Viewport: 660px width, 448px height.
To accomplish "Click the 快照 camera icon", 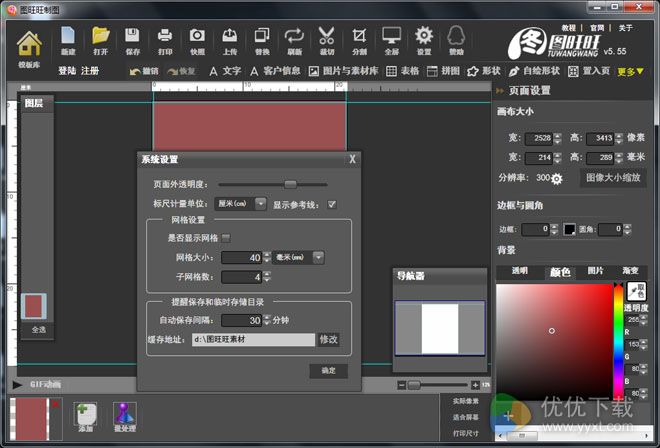I will [197, 35].
